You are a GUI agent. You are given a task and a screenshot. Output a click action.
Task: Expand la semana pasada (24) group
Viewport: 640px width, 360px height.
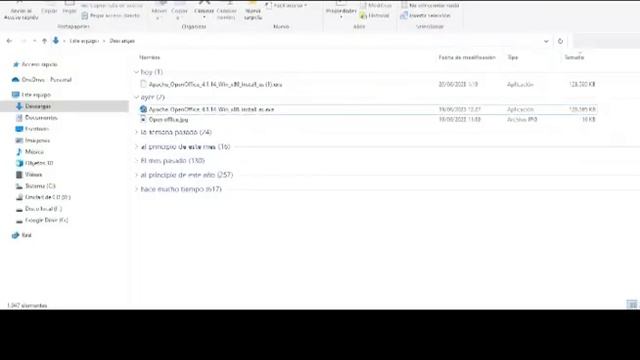point(136,132)
